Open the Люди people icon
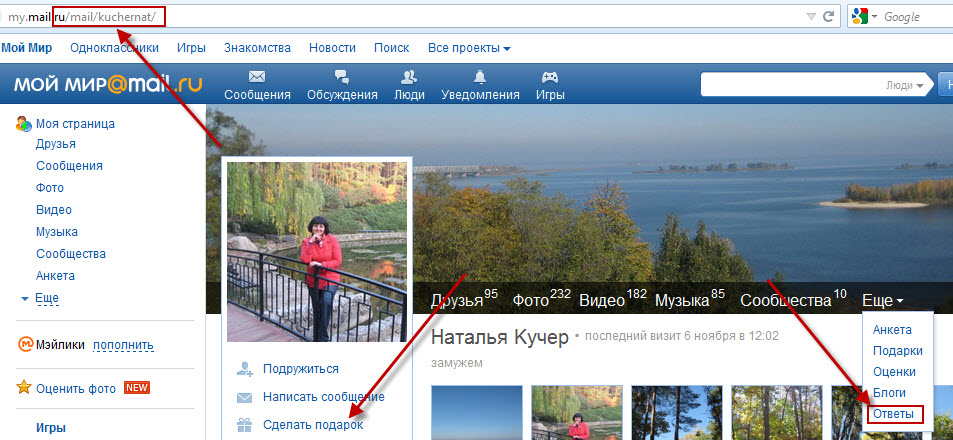The height and width of the screenshot is (440, 953). click(408, 77)
